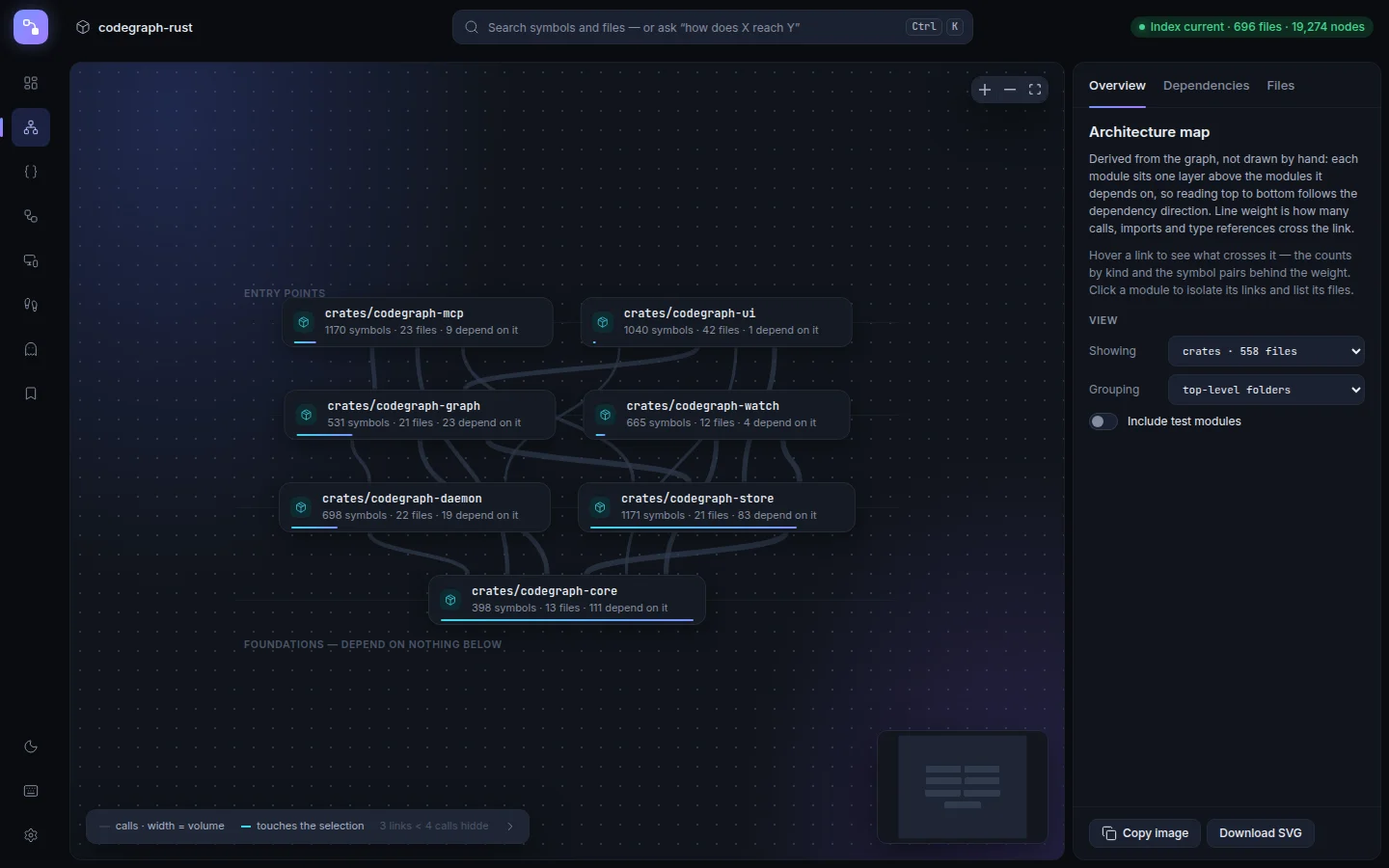Focus the search symbols and files field
Image resolution: width=1389 pixels, height=868 pixels.
click(x=712, y=27)
